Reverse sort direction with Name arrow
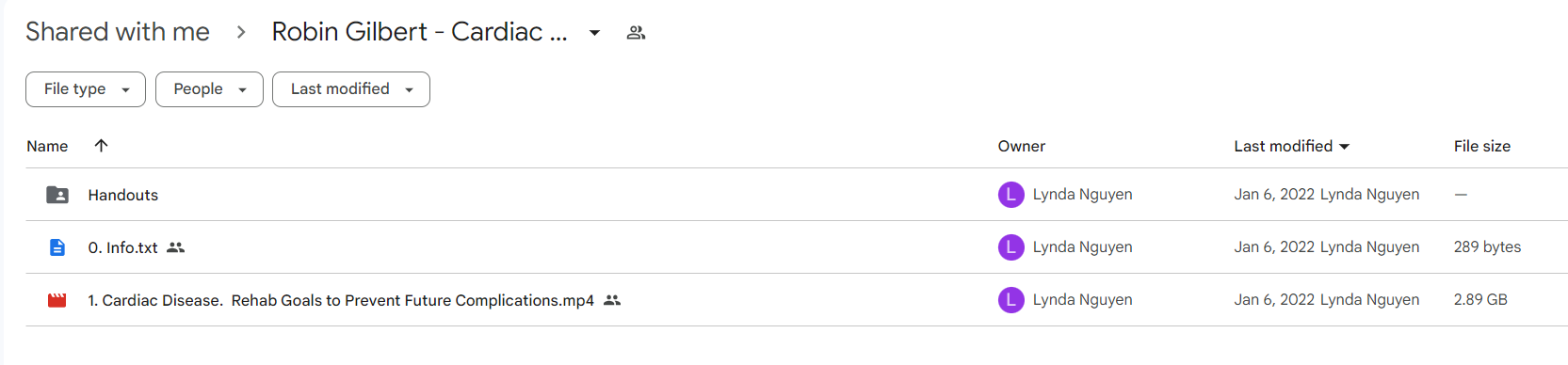 tap(101, 146)
